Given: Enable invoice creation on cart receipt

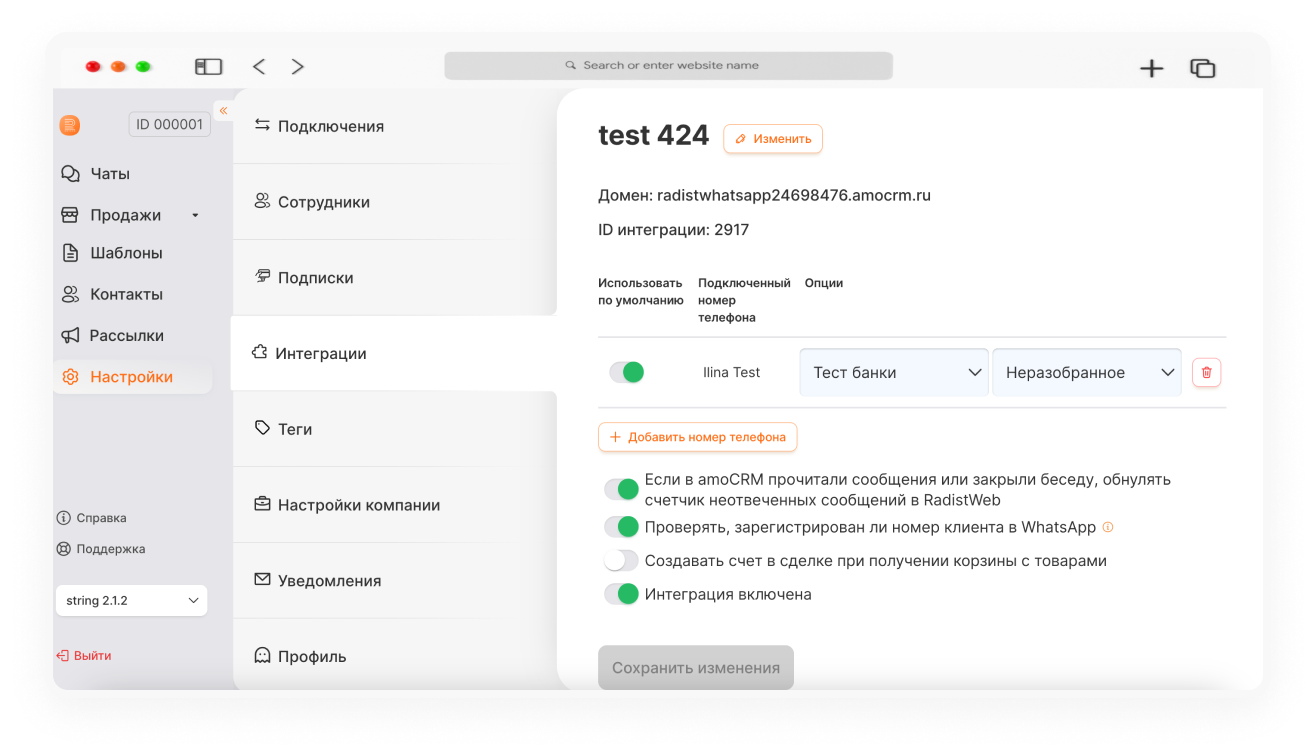Looking at the screenshot, I should click(621, 561).
